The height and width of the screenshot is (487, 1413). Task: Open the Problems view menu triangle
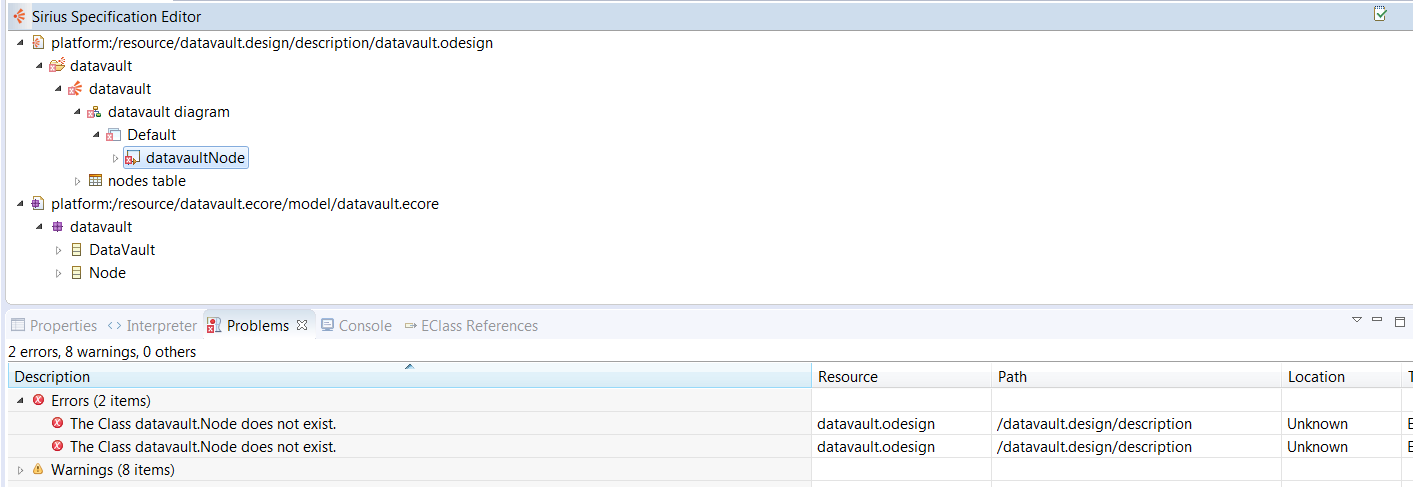1357,320
